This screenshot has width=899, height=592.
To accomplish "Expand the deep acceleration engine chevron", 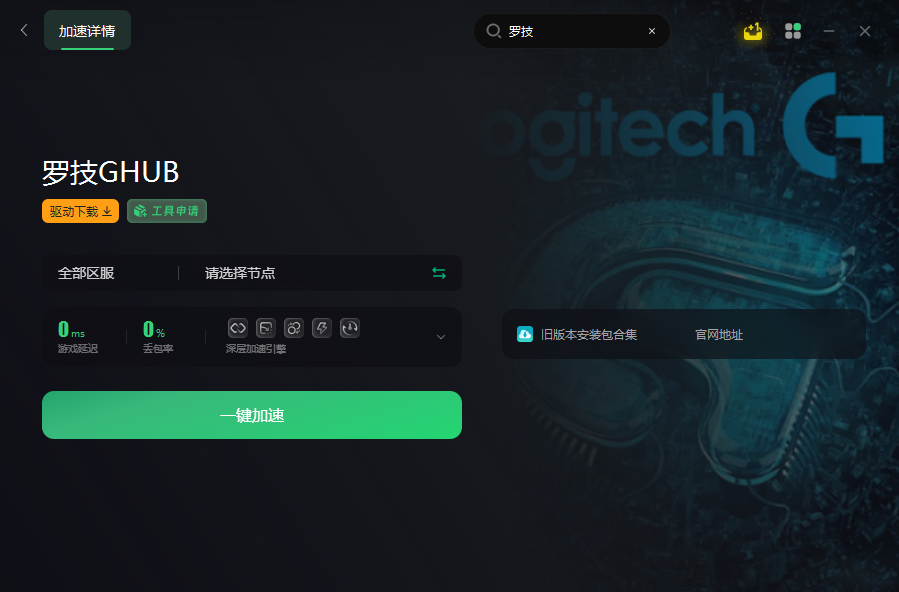I will [x=441, y=337].
